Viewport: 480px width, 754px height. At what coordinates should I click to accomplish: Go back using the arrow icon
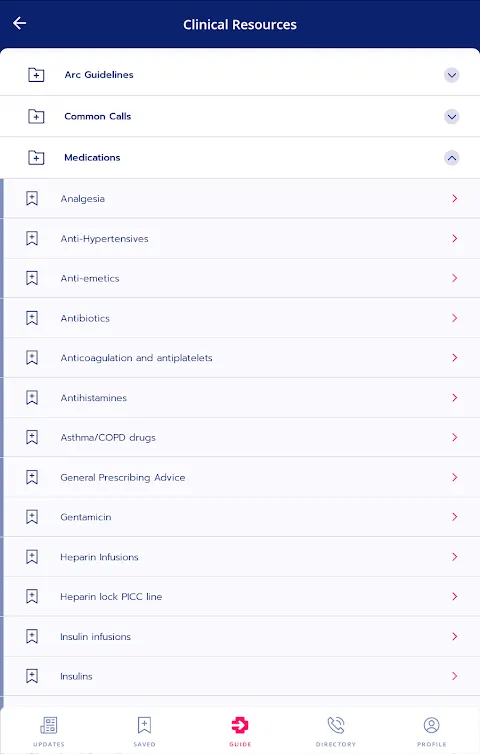[19, 23]
